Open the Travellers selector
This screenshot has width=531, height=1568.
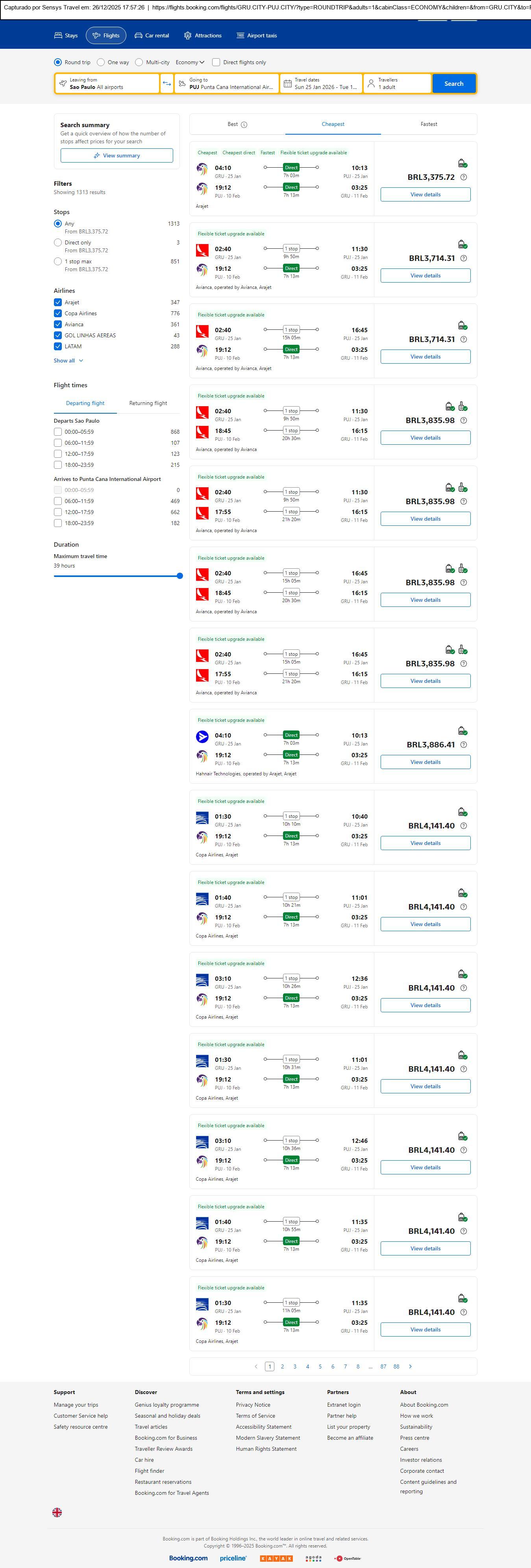[397, 83]
